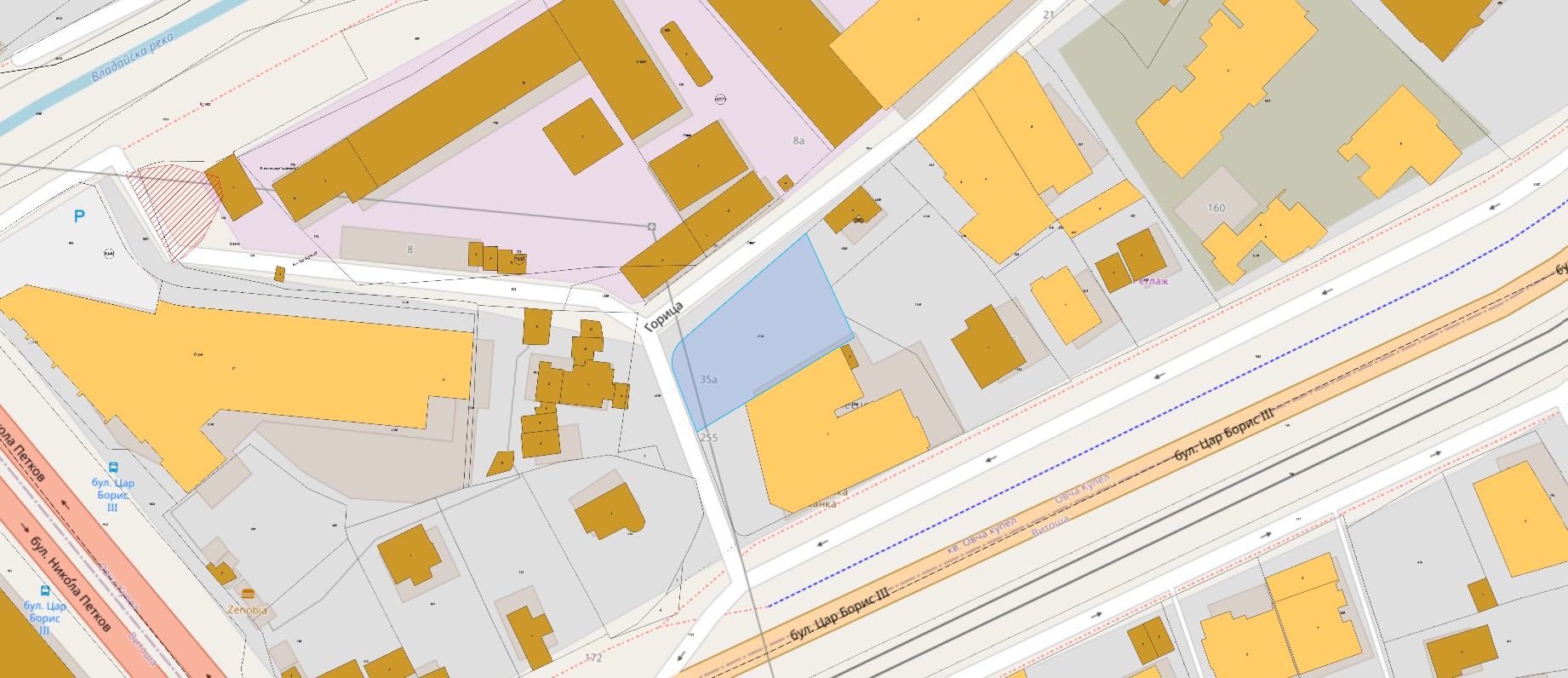
Task: Click house number "35а" on the blue parcel
Action: [708, 379]
